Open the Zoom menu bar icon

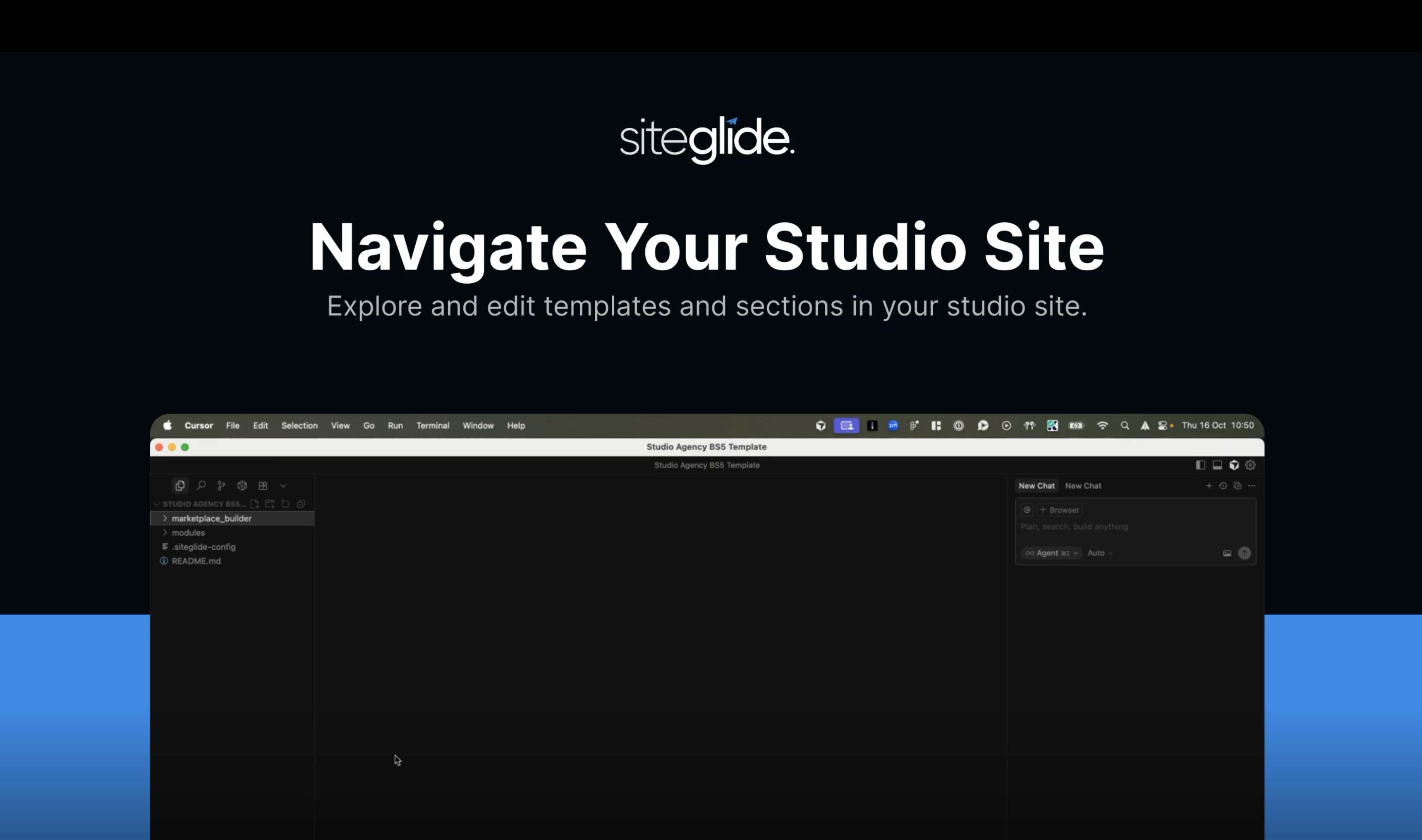[893, 426]
